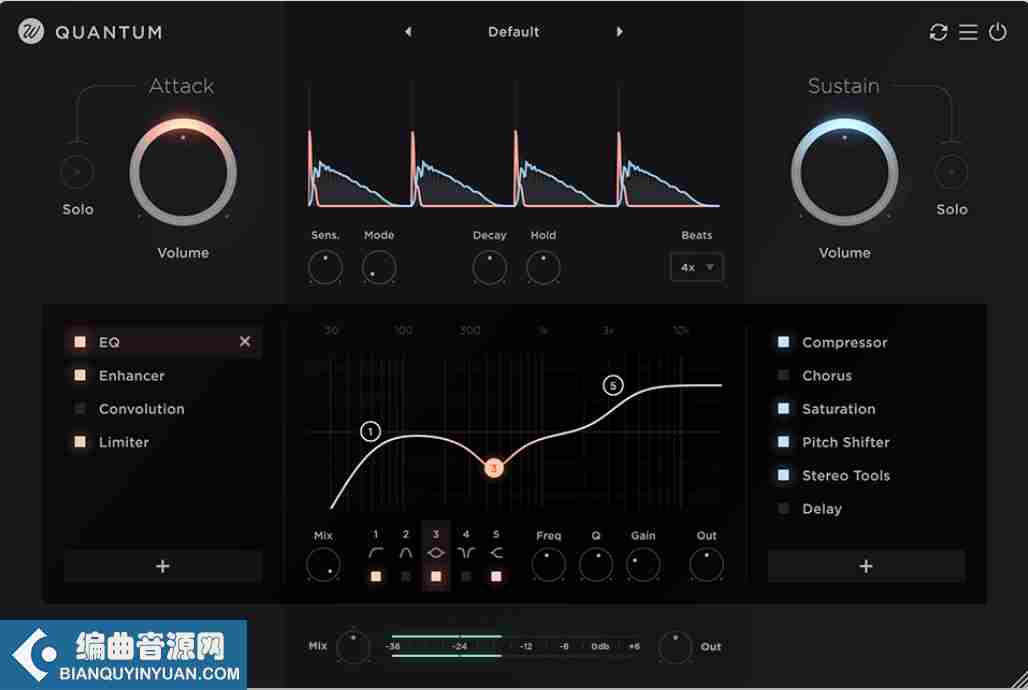Screen dimensions: 1028x690
Task: Enable the Convolution module square
Action: [x=80, y=409]
